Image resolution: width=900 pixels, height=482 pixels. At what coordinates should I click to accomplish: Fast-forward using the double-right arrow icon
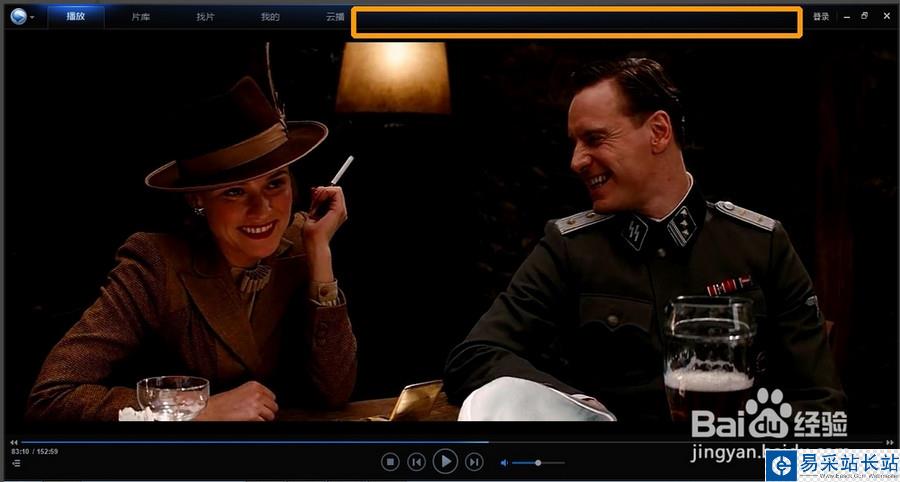pyautogui.click(x=890, y=442)
